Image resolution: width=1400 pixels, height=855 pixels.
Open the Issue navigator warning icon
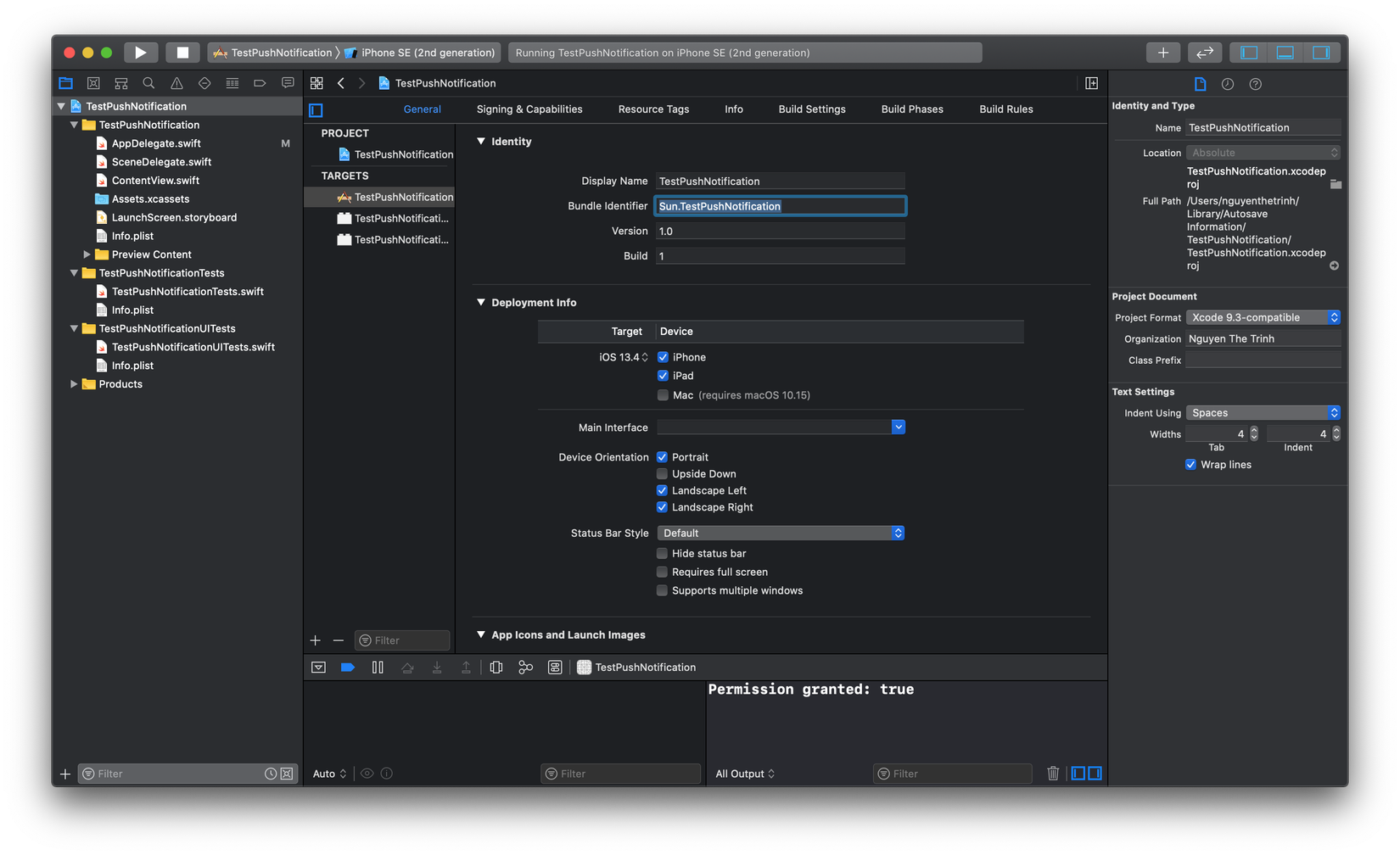(x=176, y=83)
